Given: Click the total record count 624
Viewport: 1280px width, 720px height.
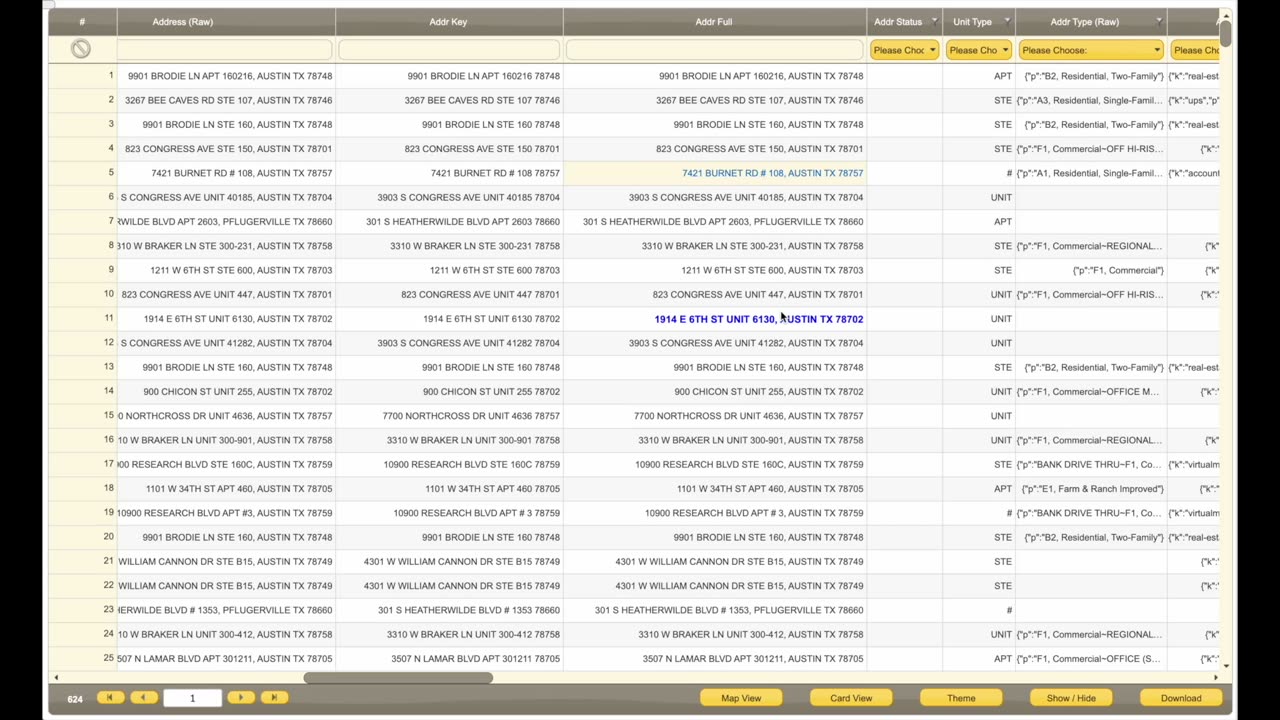Looking at the screenshot, I should click(x=75, y=698).
